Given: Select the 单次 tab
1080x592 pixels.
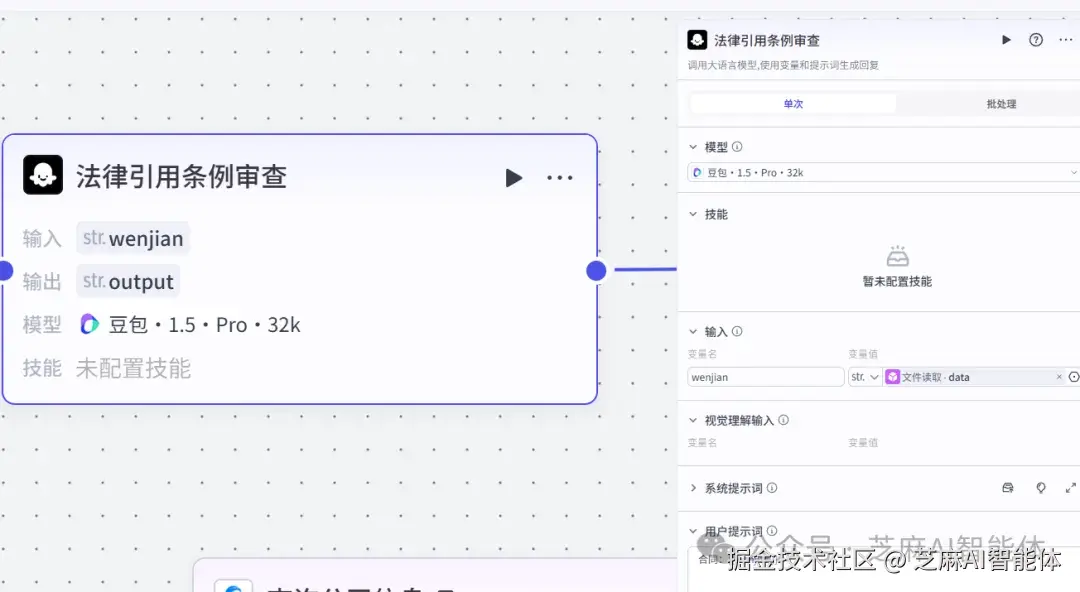Looking at the screenshot, I should (x=793, y=103).
